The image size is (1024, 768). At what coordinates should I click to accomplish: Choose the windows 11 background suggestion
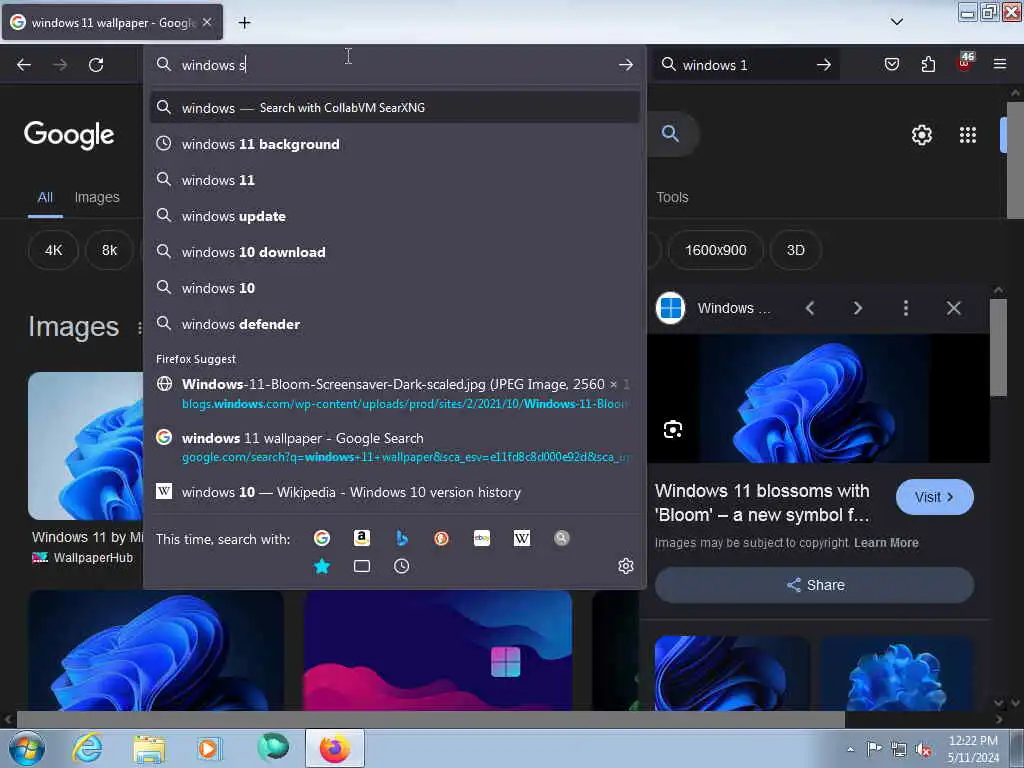(394, 144)
